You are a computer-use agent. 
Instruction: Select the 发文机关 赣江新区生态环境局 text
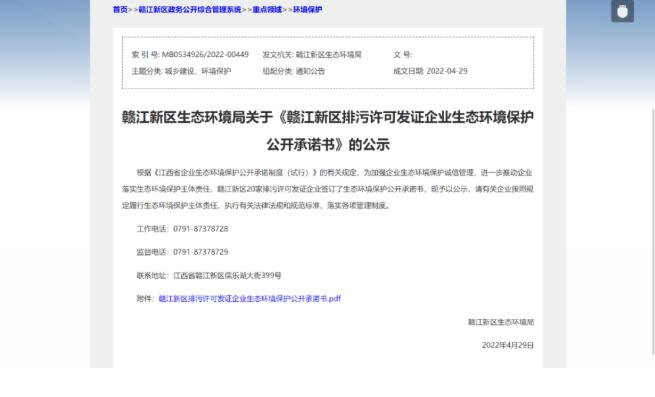tap(312, 54)
